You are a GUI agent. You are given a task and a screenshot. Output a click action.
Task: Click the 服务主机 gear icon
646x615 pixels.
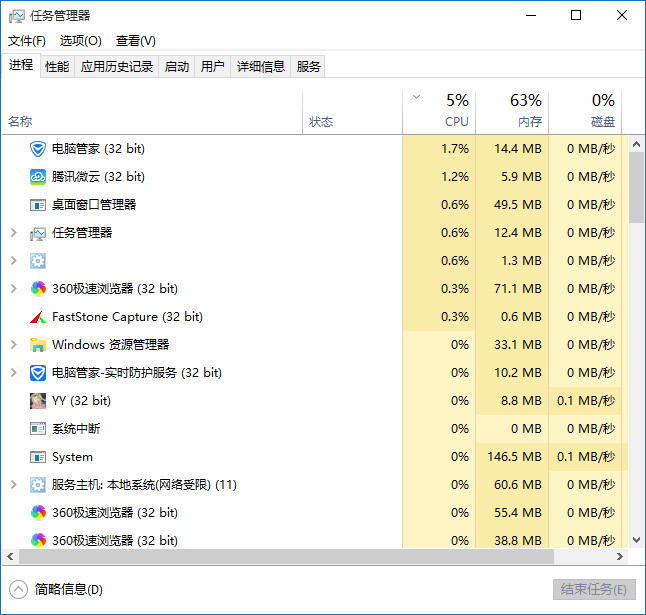[38, 485]
